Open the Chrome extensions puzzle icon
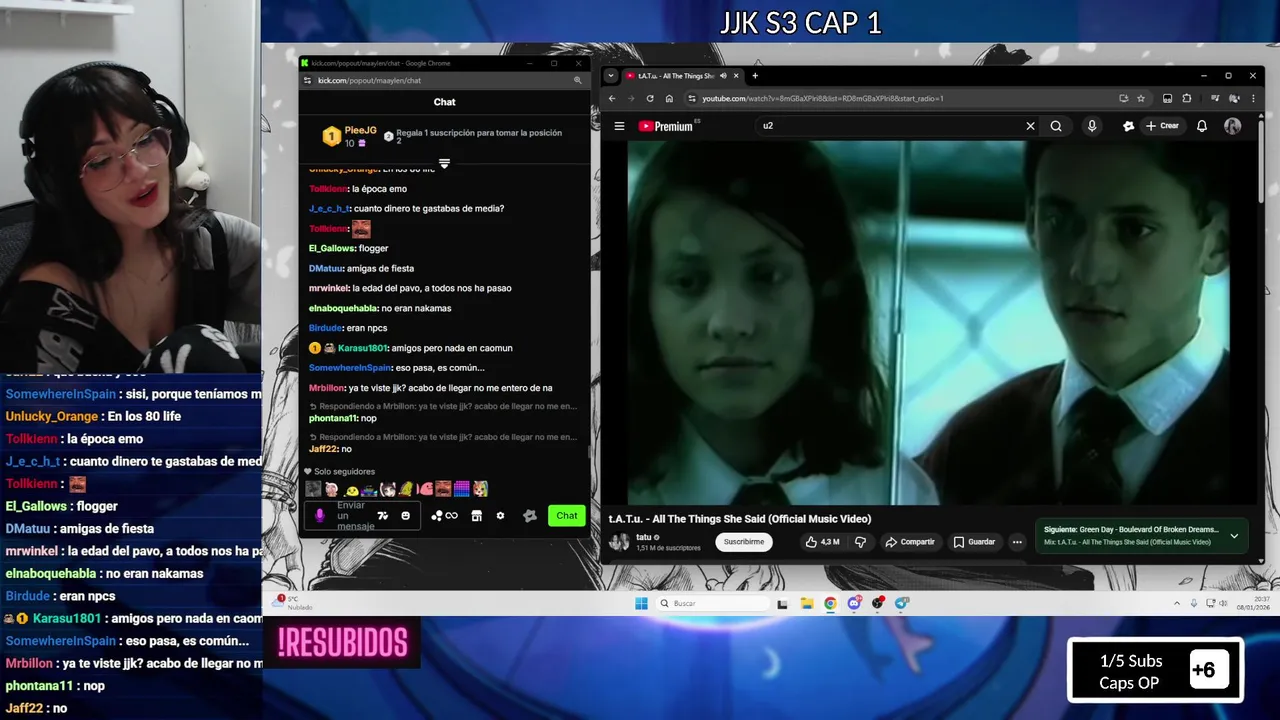Viewport: 1280px width, 720px height. click(x=1187, y=98)
